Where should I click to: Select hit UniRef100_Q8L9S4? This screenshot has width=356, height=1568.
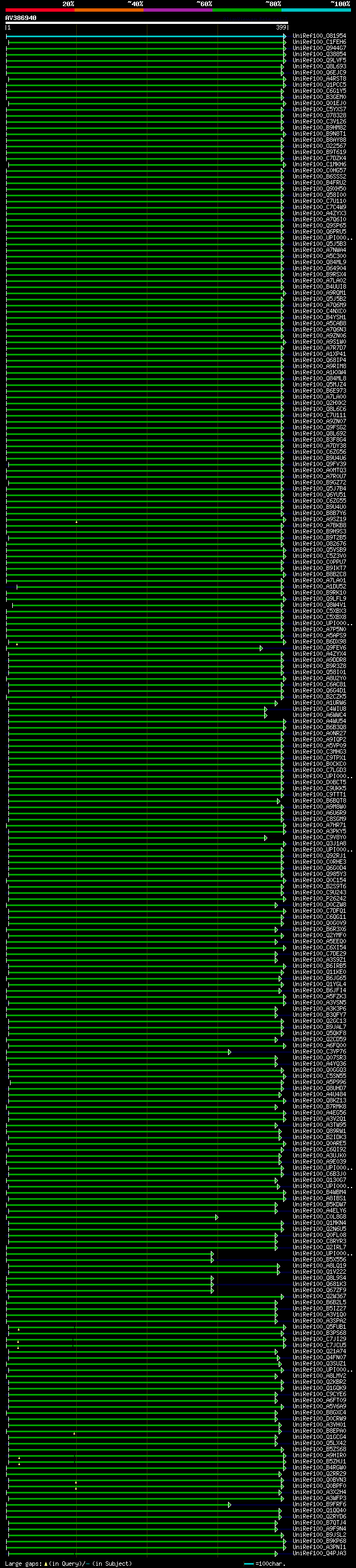319,1278
